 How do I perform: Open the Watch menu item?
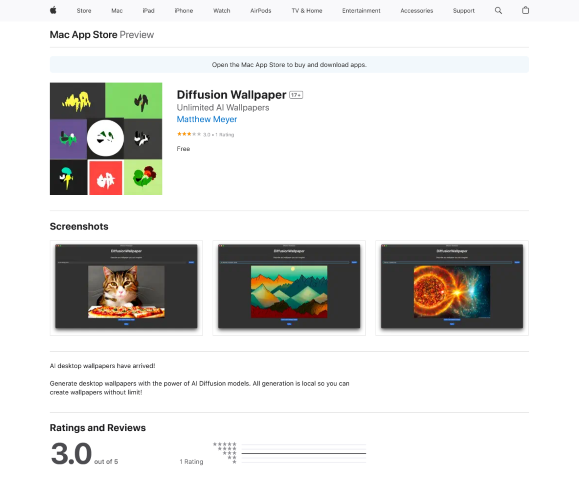tap(222, 11)
